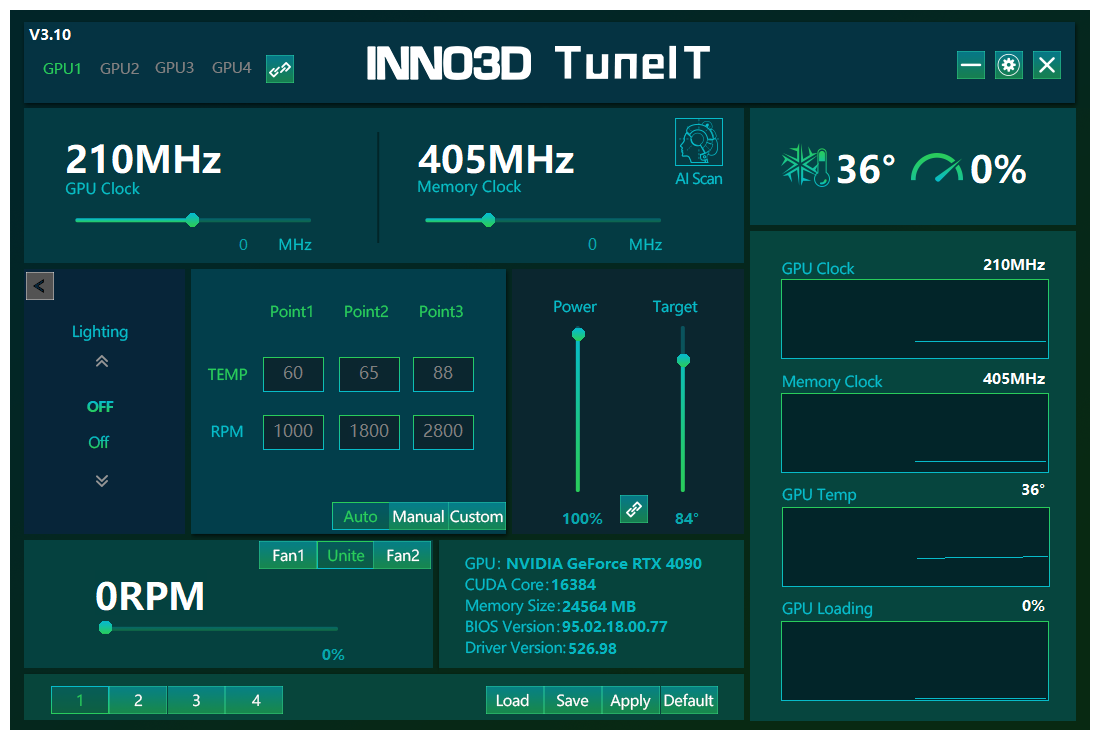
Task: Click the BIOS Version 95.02.18.00.77 text
Action: (x=566, y=626)
